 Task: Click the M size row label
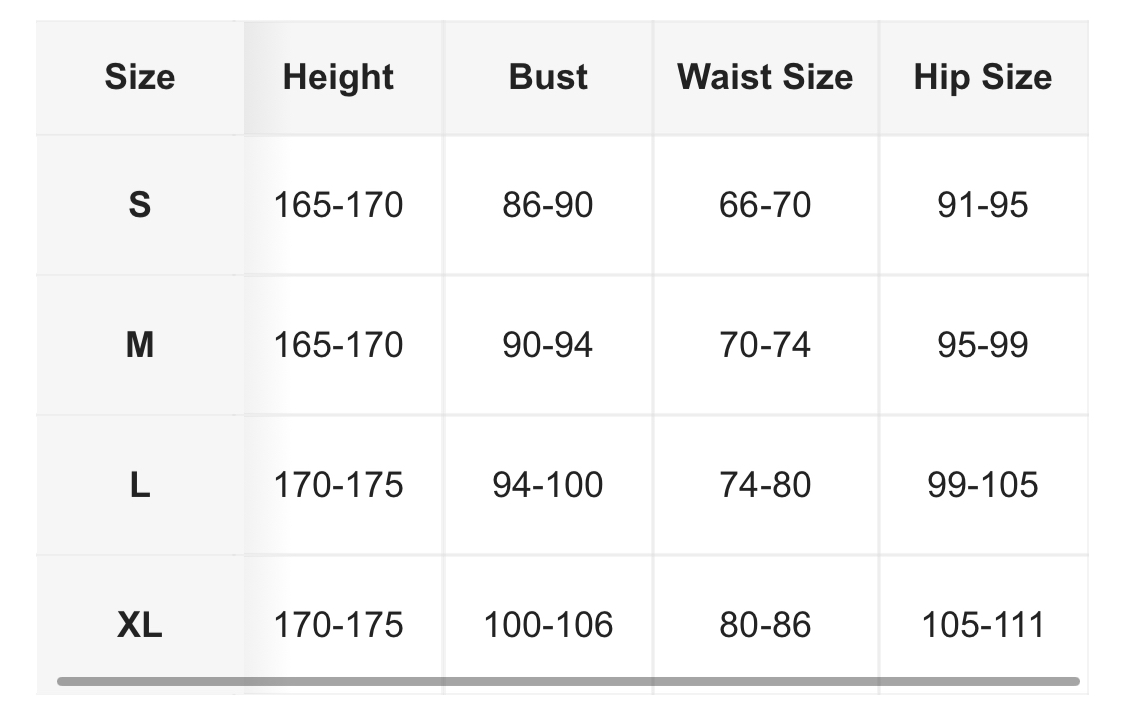140,345
